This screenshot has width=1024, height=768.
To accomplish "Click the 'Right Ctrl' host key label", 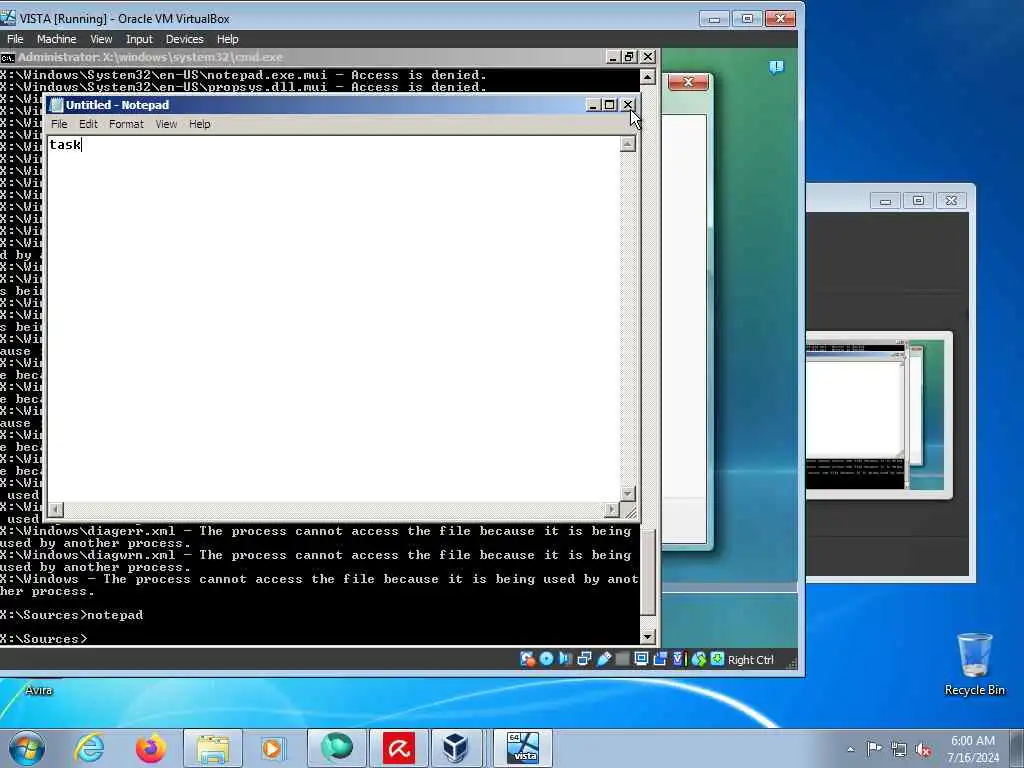I will click(x=750, y=660).
